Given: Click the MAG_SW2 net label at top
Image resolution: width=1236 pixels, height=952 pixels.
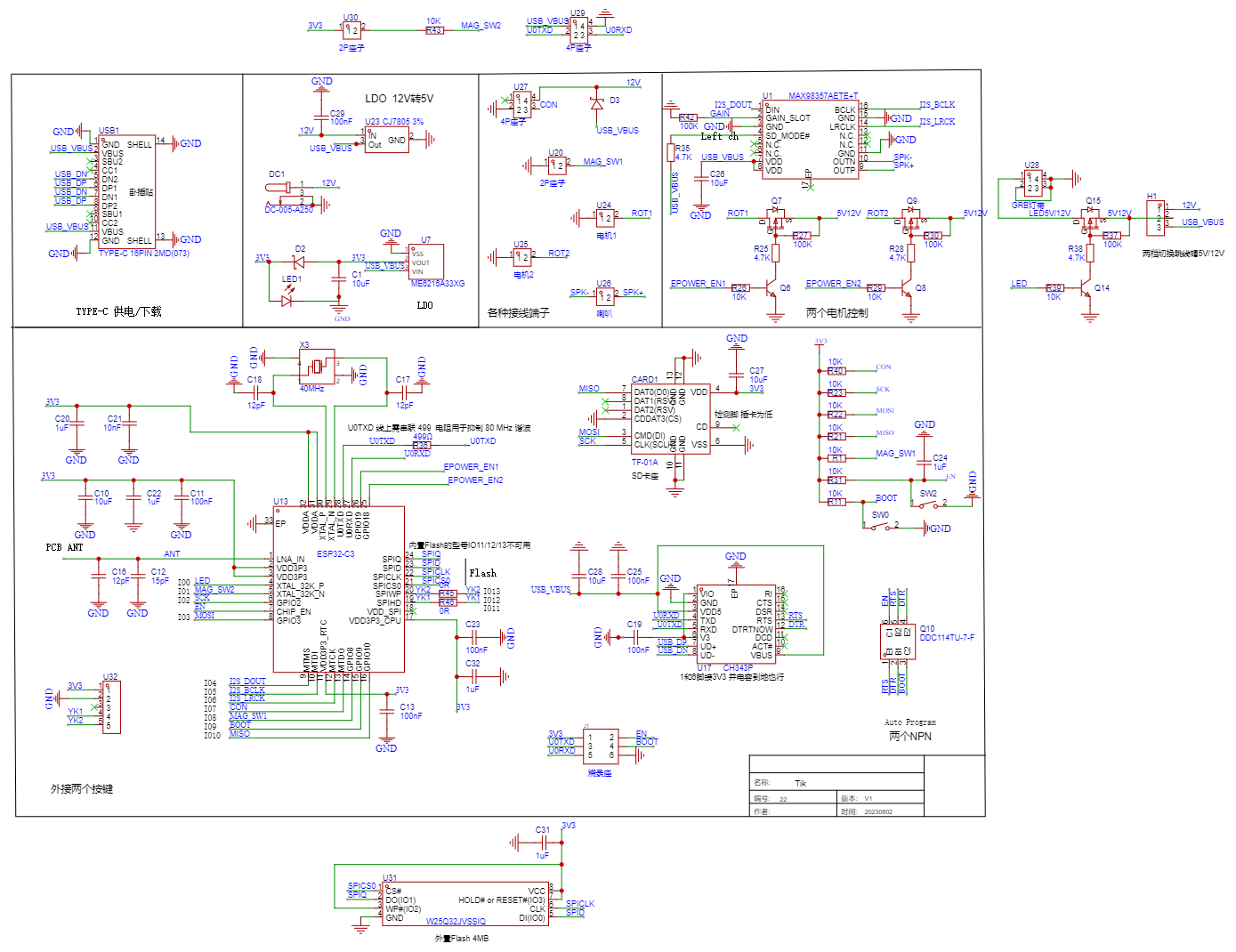Looking at the screenshot, I should point(481,26).
